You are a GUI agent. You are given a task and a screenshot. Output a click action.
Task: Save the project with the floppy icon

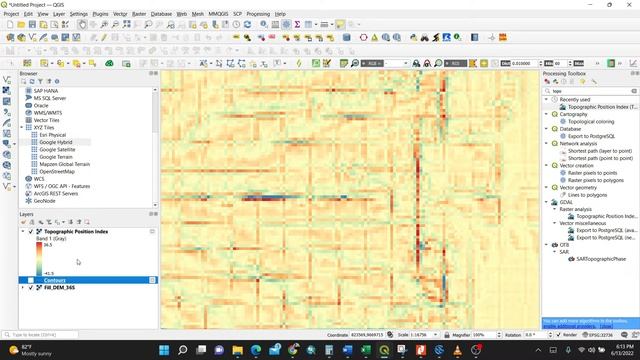pyautogui.click(x=32, y=24)
